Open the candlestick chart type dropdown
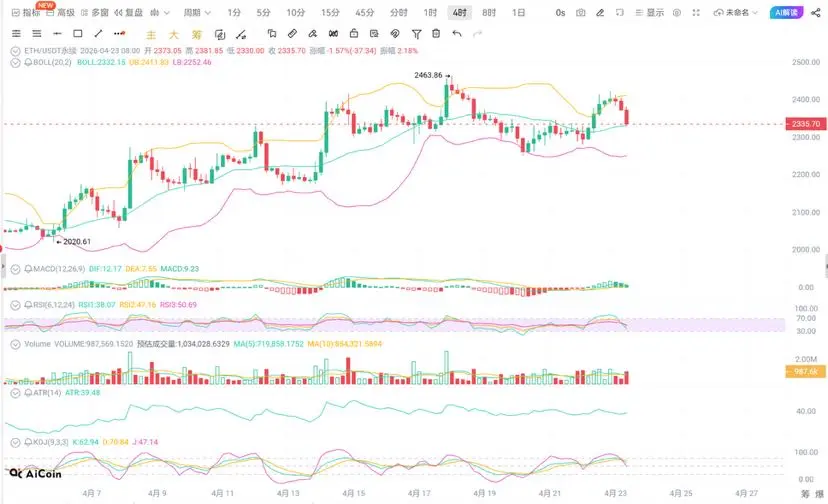This screenshot has height=504, width=828. (x=159, y=12)
